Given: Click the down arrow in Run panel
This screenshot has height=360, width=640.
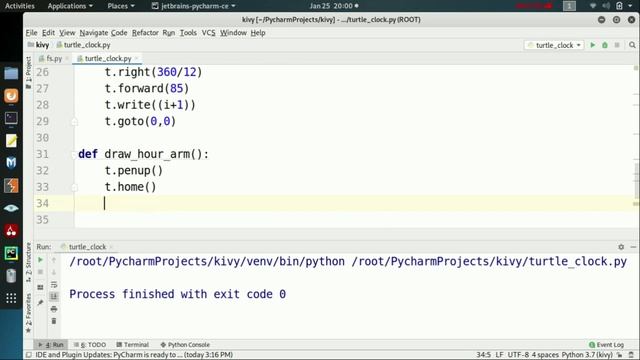Looking at the screenshot, I should coord(53,272).
